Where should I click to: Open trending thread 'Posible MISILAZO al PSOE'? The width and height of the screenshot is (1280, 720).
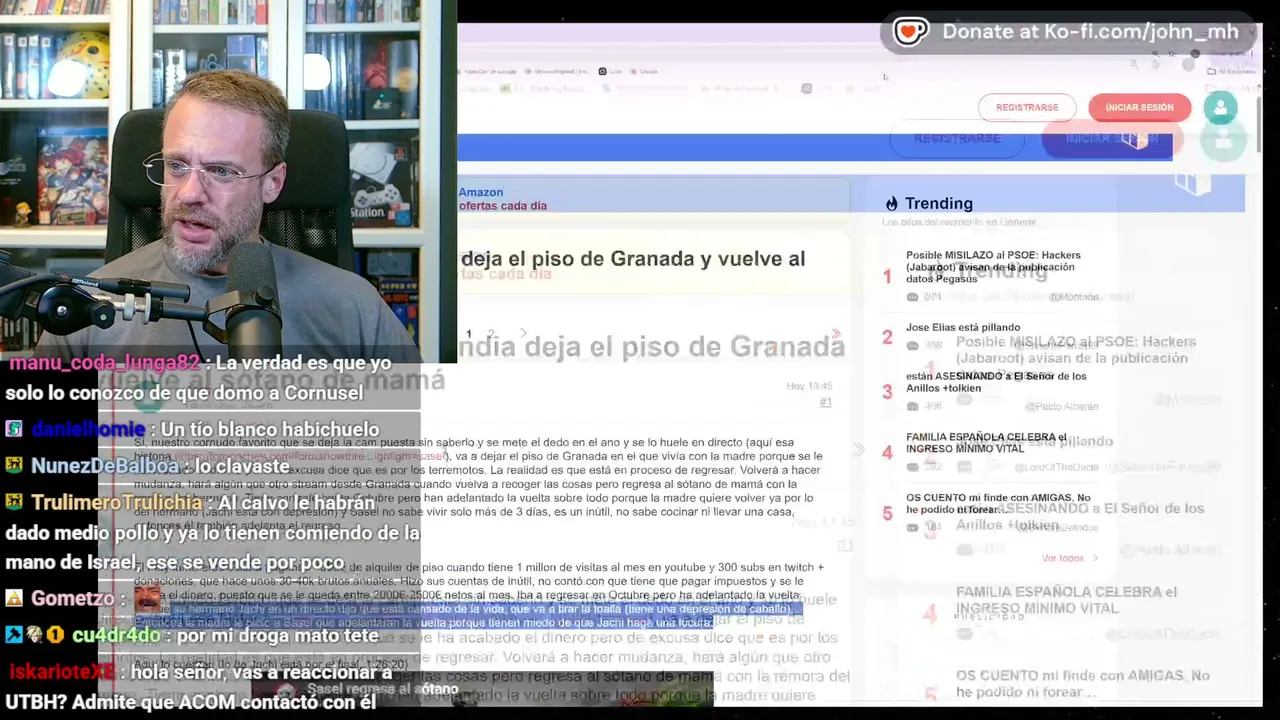(x=993, y=267)
